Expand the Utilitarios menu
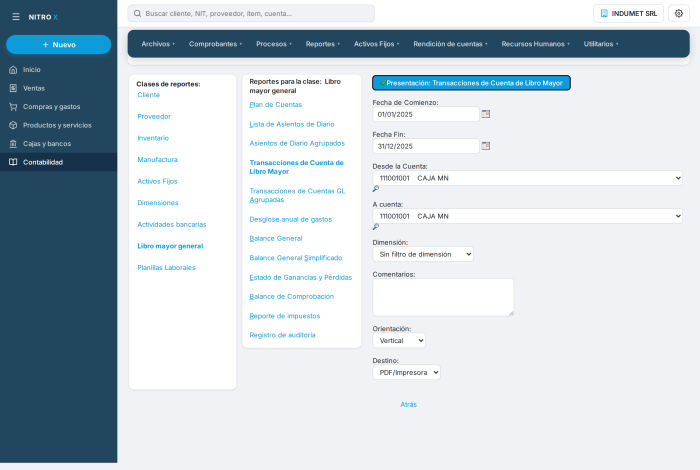The image size is (700, 470). [x=600, y=44]
